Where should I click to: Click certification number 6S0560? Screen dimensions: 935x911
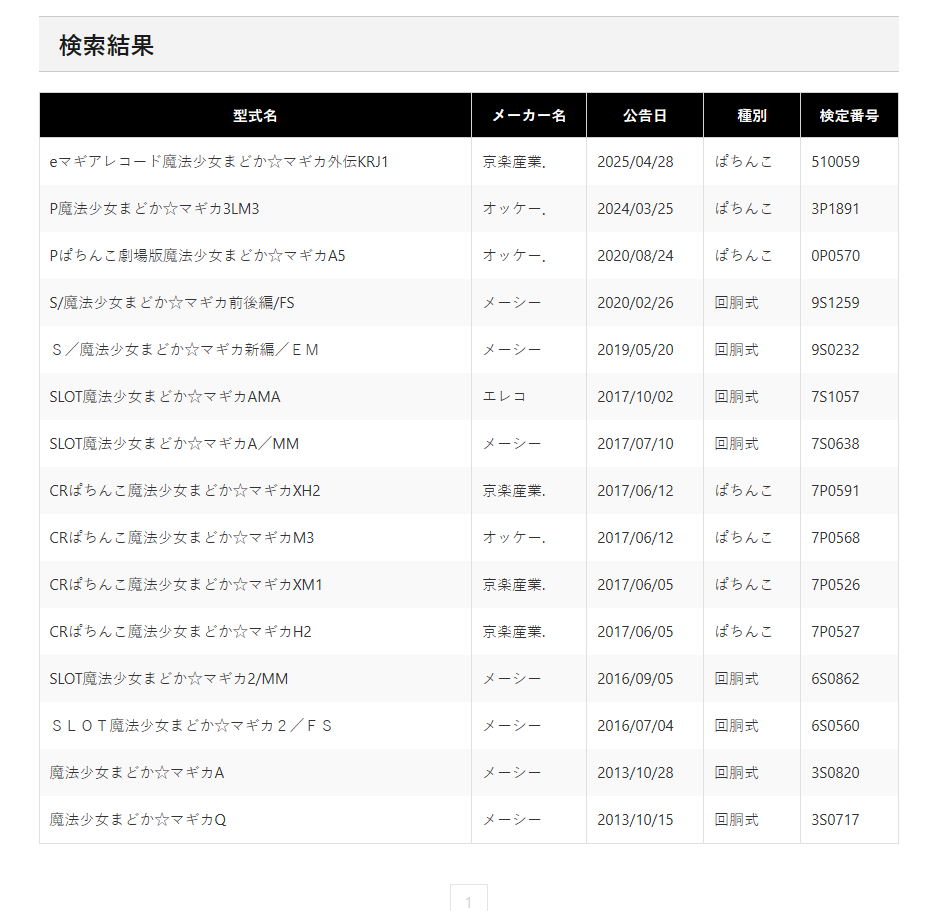[835, 726]
